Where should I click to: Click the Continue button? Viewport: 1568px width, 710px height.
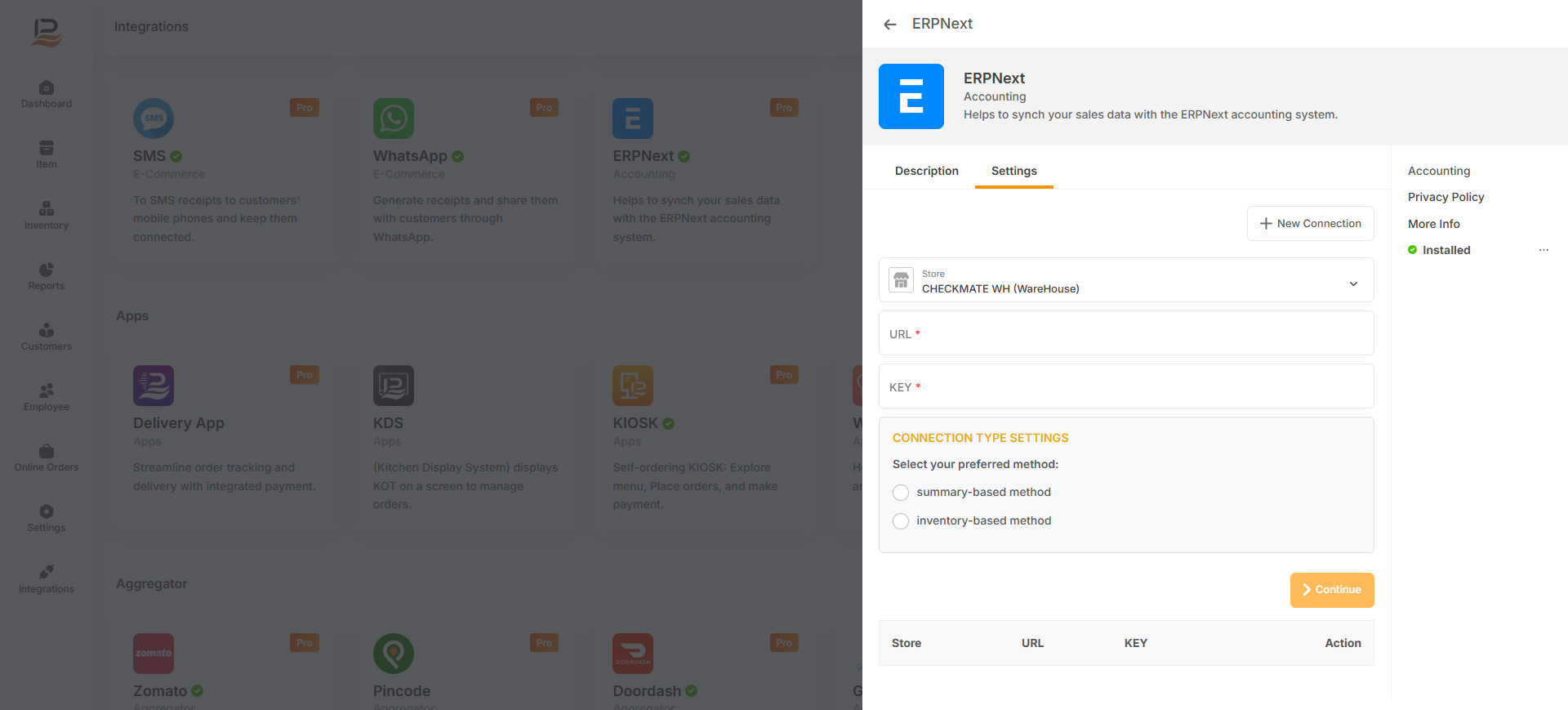tap(1332, 590)
